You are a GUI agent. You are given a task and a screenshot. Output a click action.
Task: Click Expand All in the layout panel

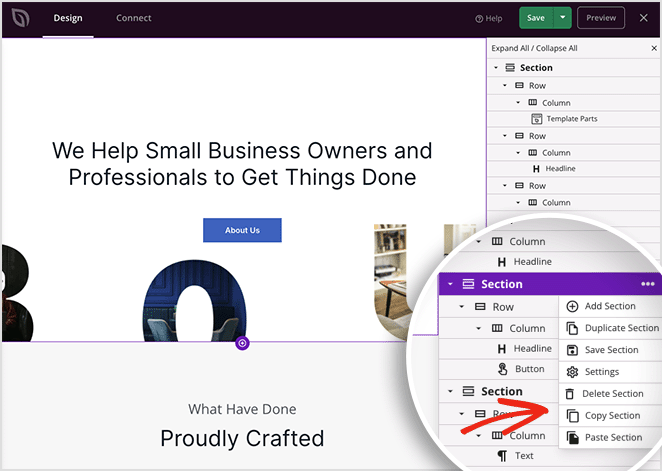(x=510, y=48)
